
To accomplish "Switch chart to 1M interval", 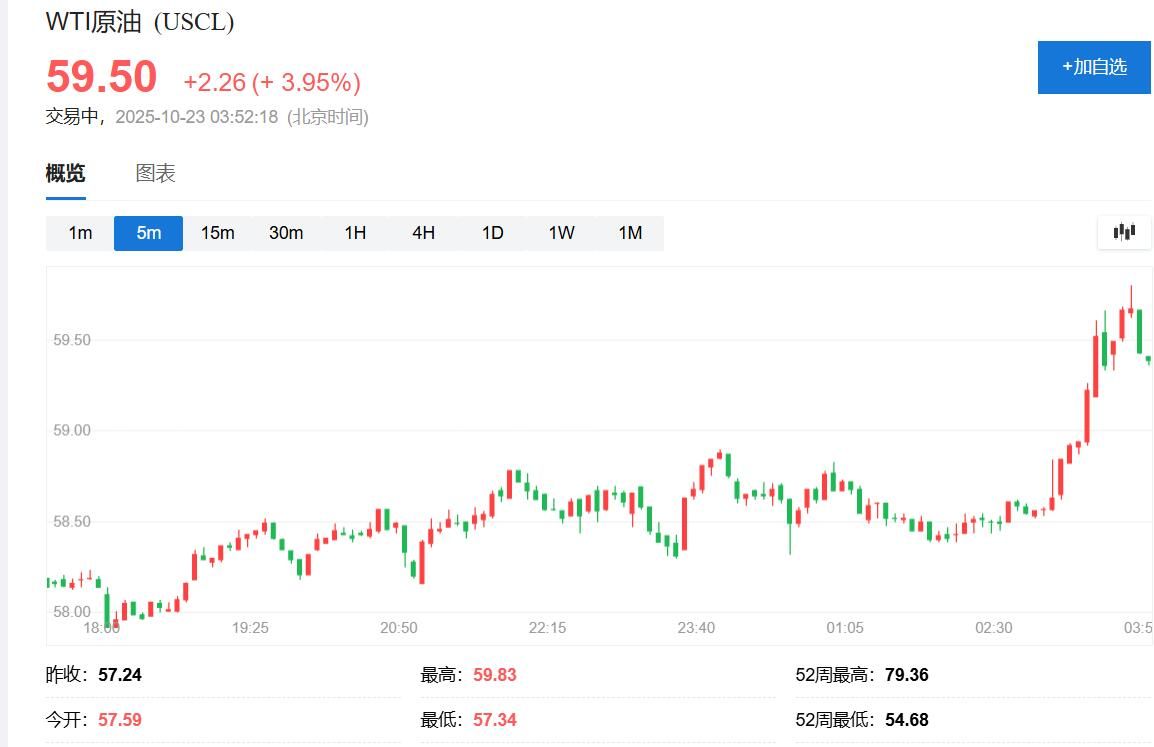I will pyautogui.click(x=630, y=232).
